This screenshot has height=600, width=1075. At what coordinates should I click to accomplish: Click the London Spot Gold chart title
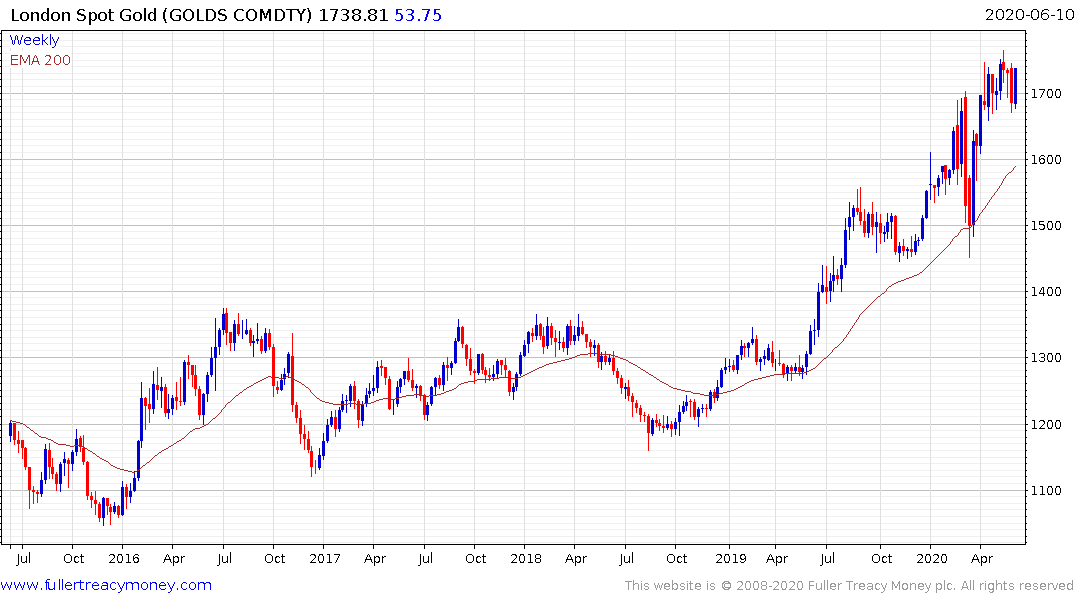[x=161, y=15]
